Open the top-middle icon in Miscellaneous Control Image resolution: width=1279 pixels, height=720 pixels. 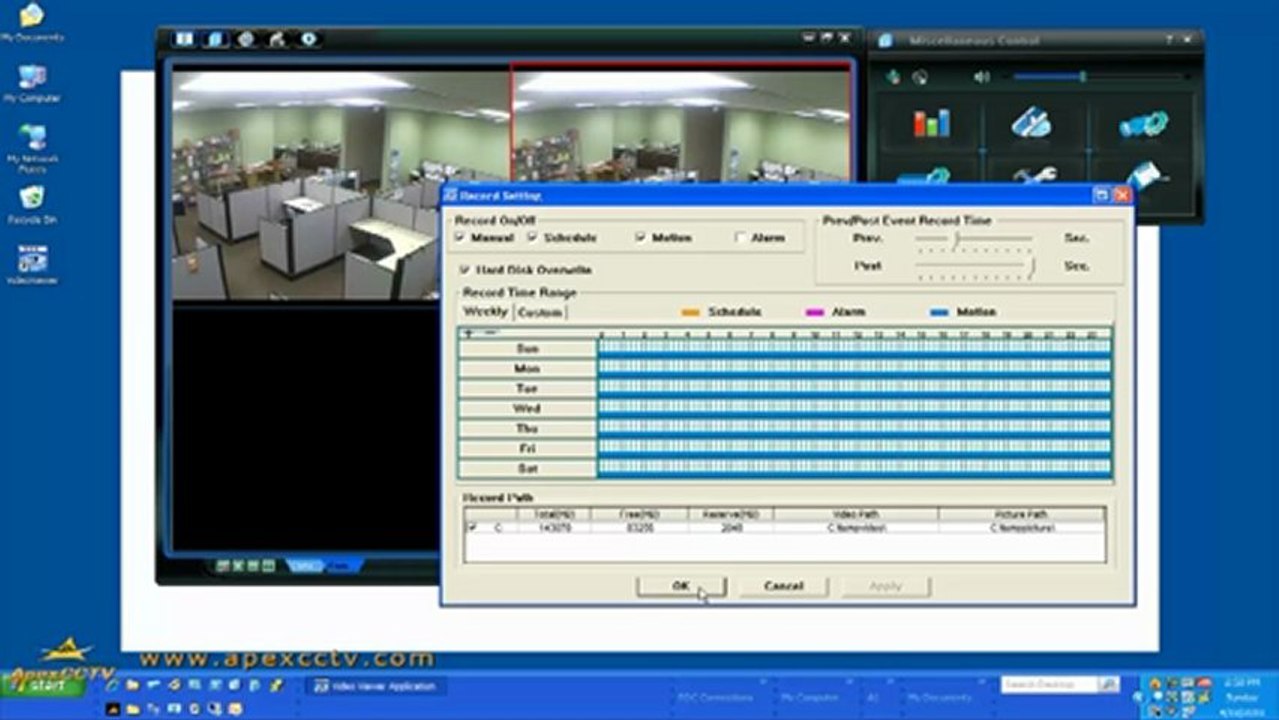tap(1031, 122)
